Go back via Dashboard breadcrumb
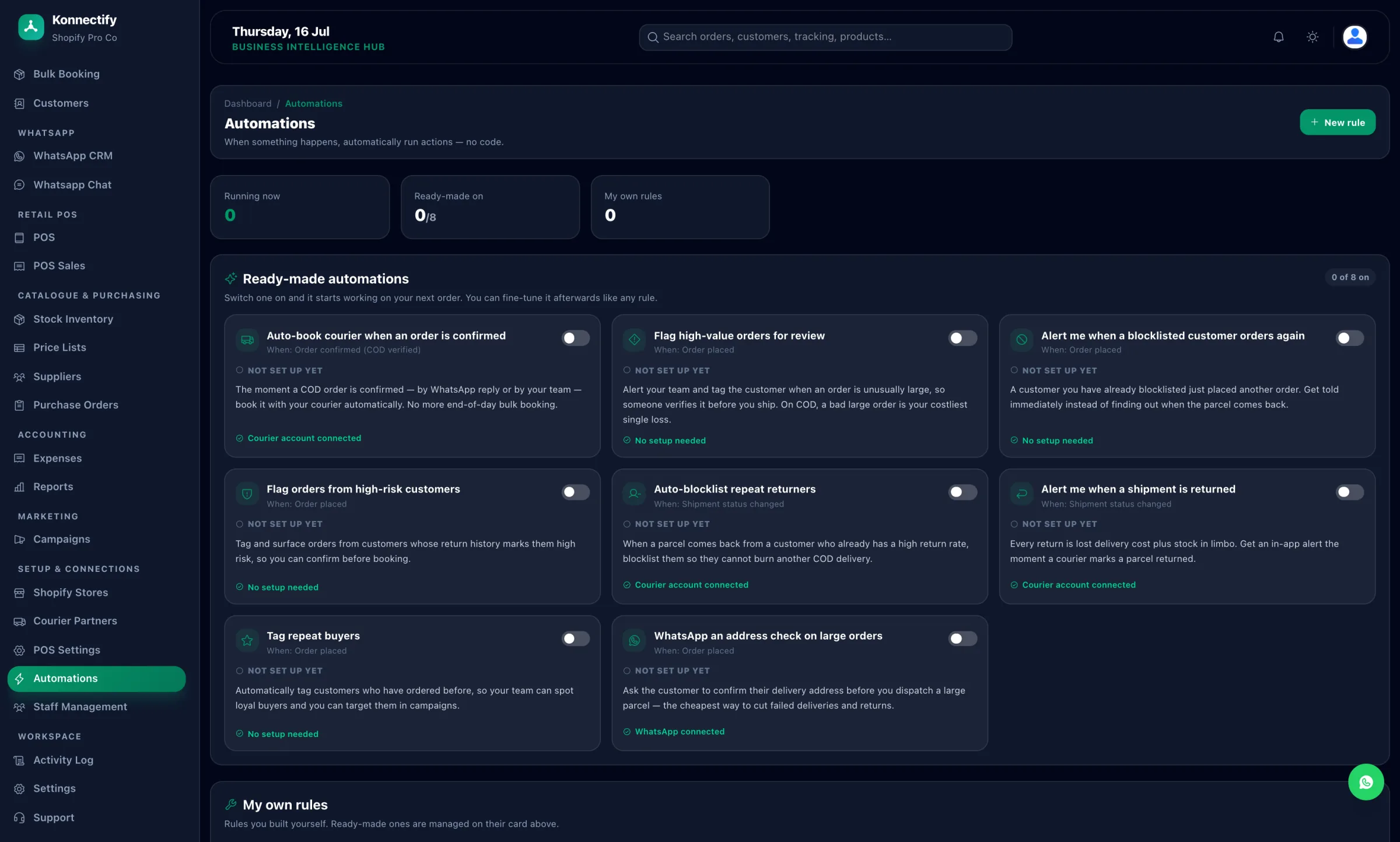The height and width of the screenshot is (842, 1400). click(248, 104)
